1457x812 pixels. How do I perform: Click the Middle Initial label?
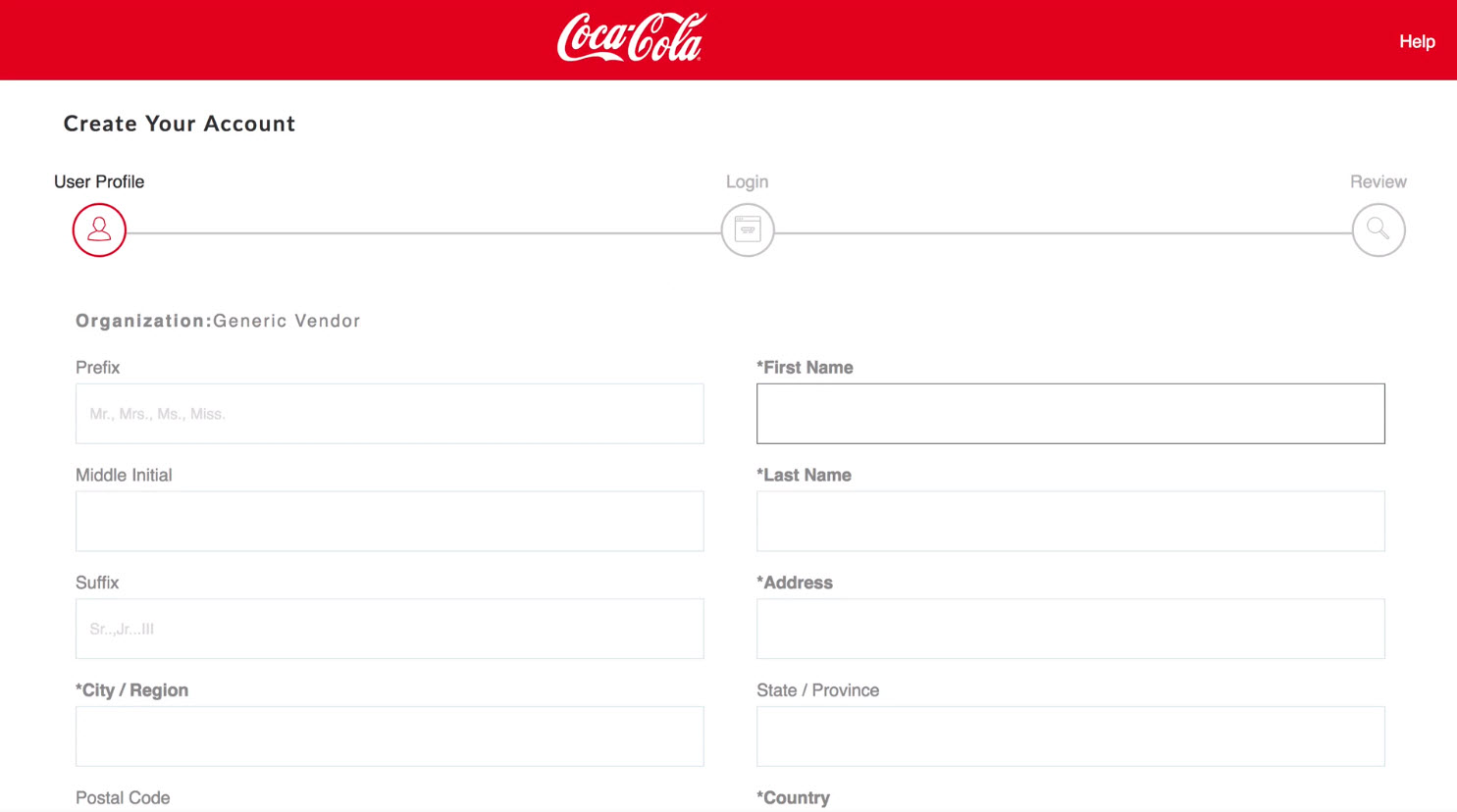coord(124,476)
